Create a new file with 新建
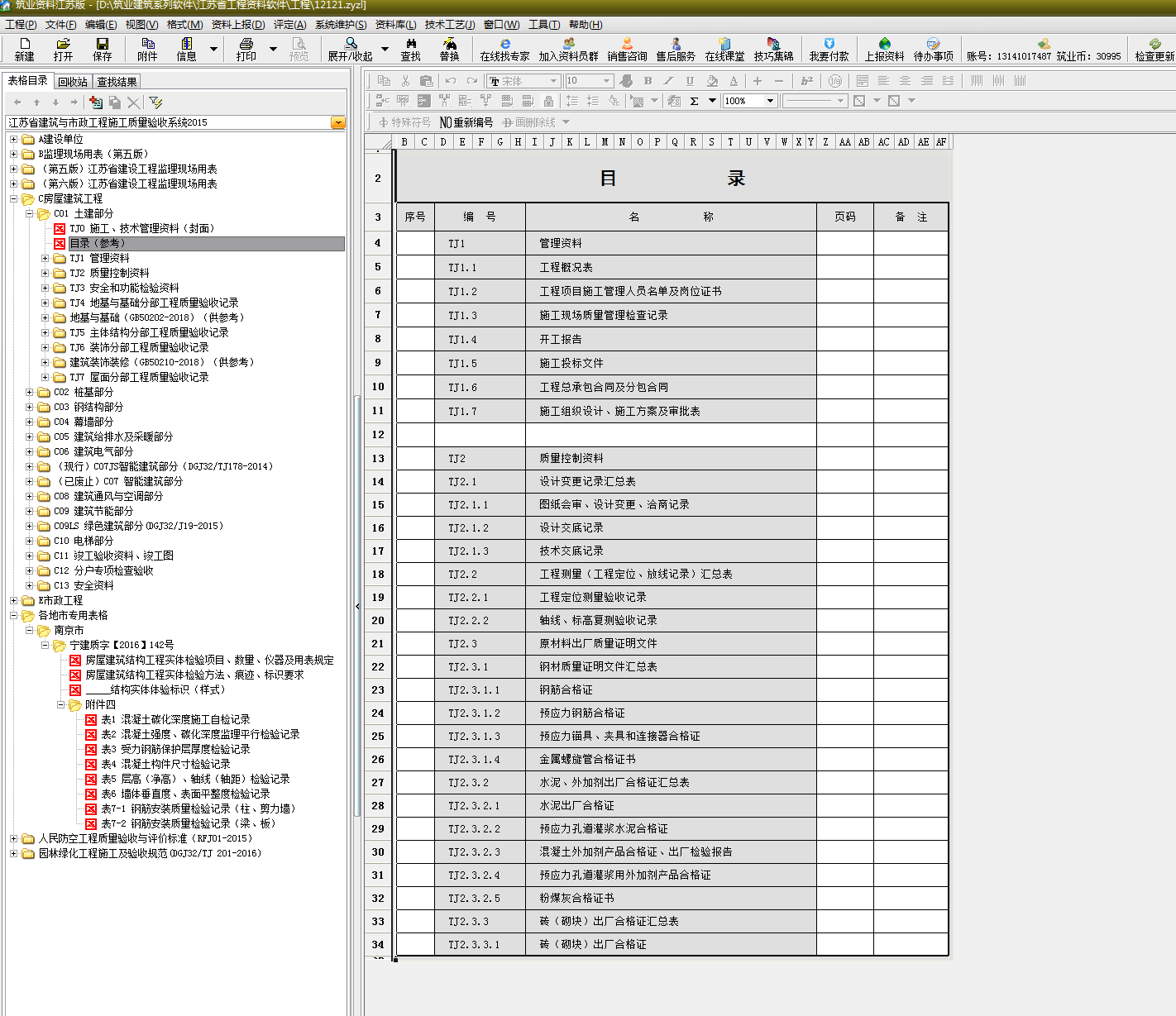This screenshot has height=1016, width=1176. (x=24, y=49)
